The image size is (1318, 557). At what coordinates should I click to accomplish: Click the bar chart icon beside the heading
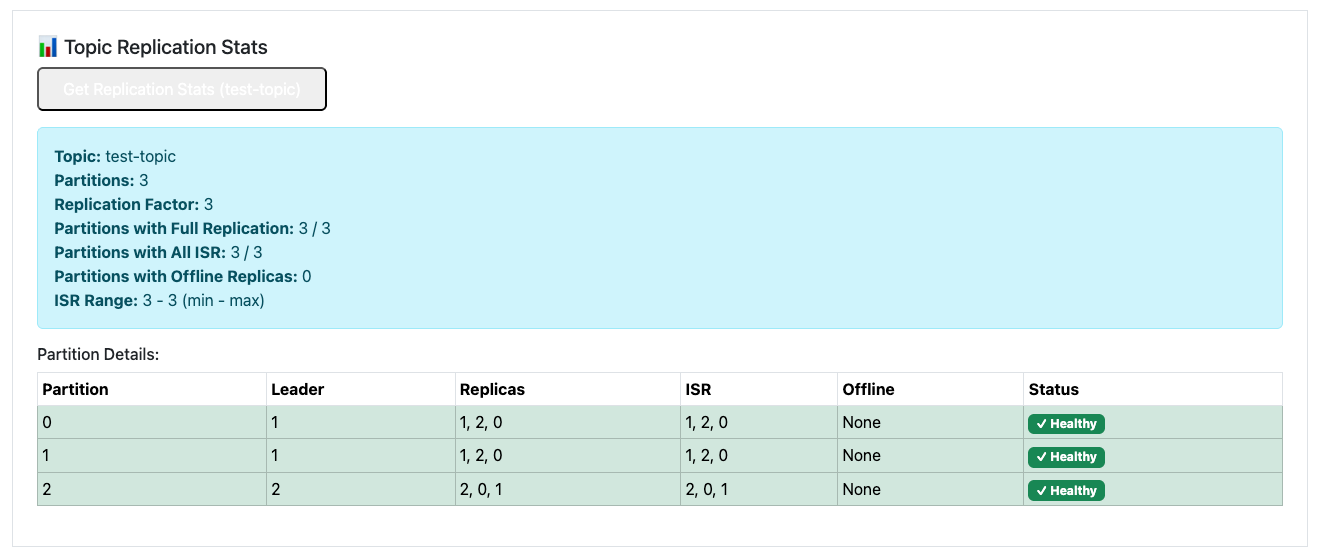(x=47, y=47)
